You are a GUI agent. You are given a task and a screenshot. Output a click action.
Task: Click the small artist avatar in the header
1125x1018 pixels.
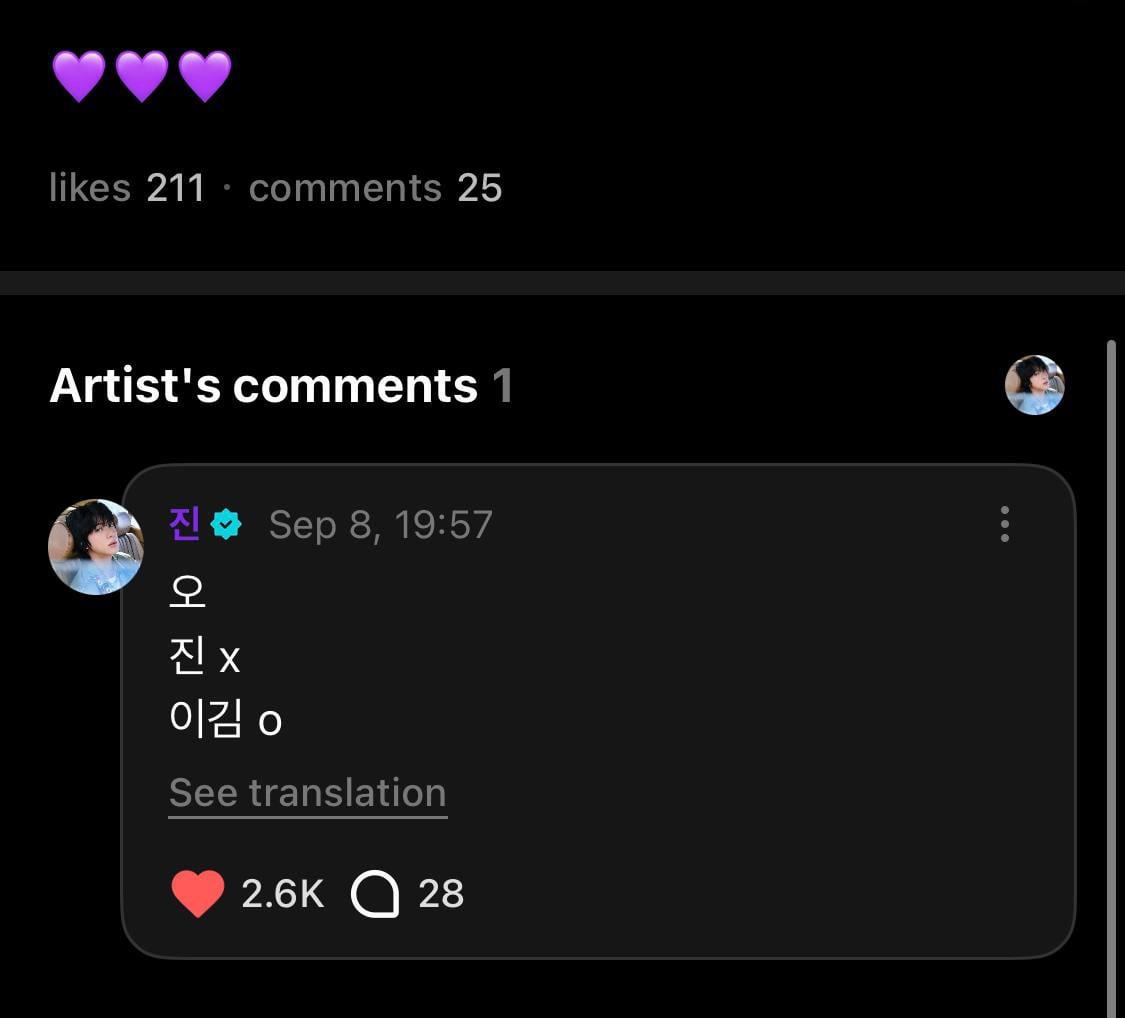(1034, 385)
